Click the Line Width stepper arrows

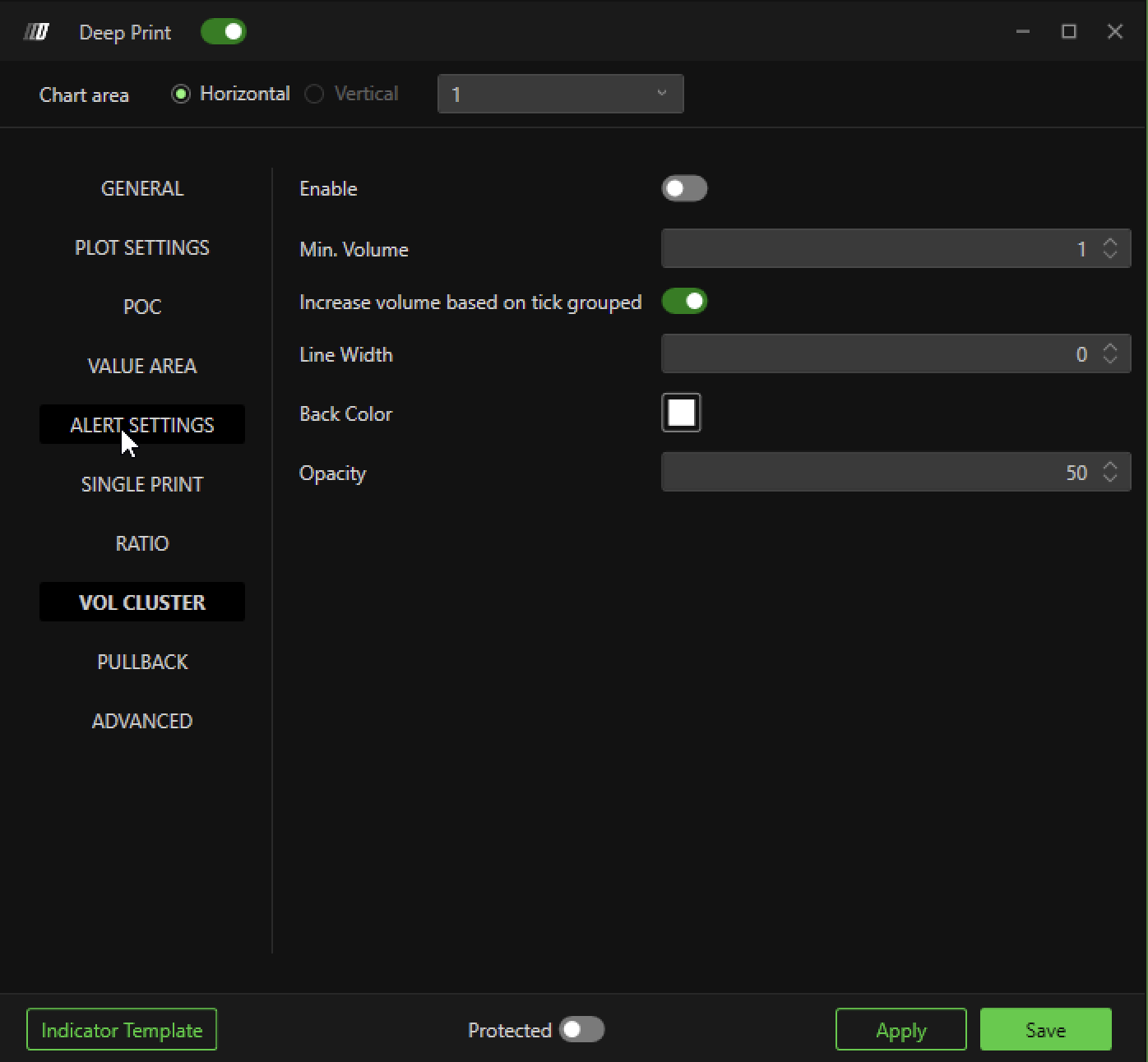coord(1109,354)
